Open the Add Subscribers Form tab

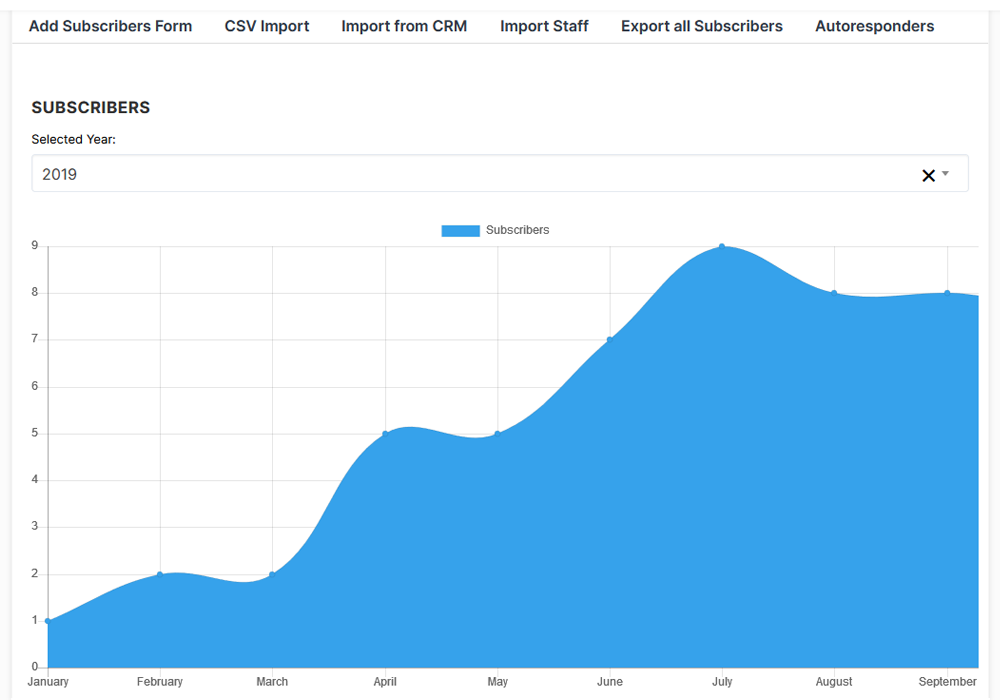pos(110,26)
